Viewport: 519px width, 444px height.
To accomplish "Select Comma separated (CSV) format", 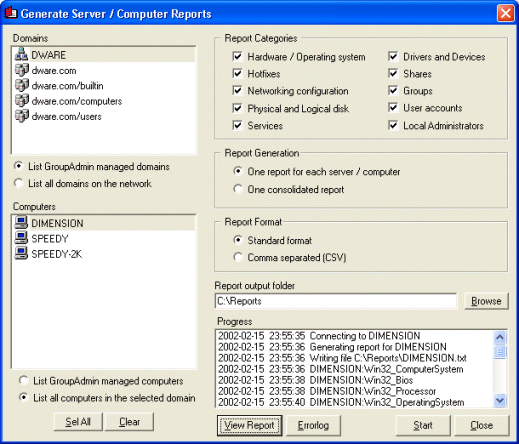I will [238, 257].
